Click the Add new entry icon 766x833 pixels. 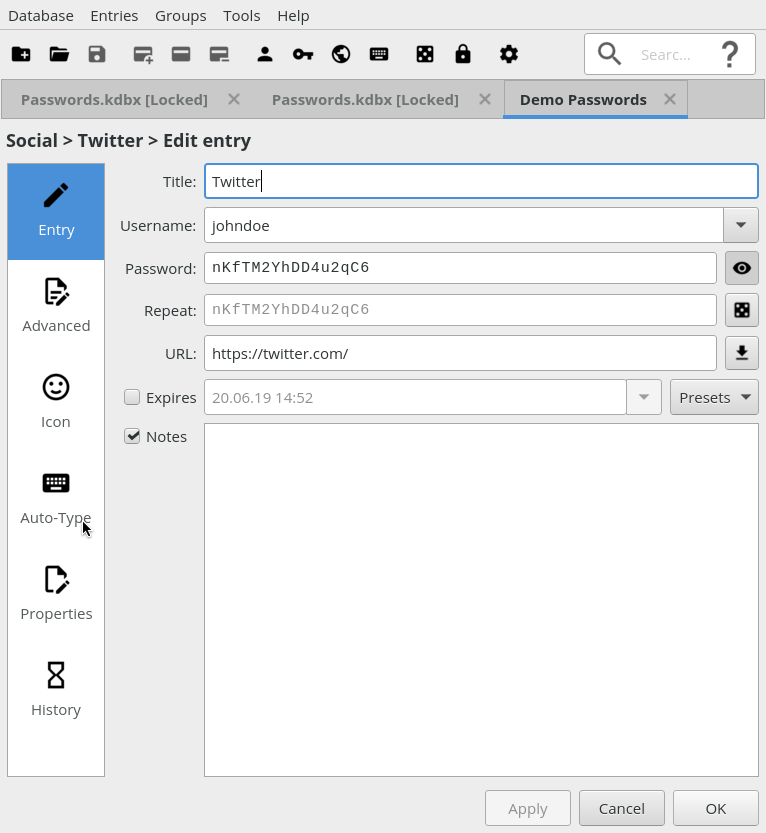point(143,54)
